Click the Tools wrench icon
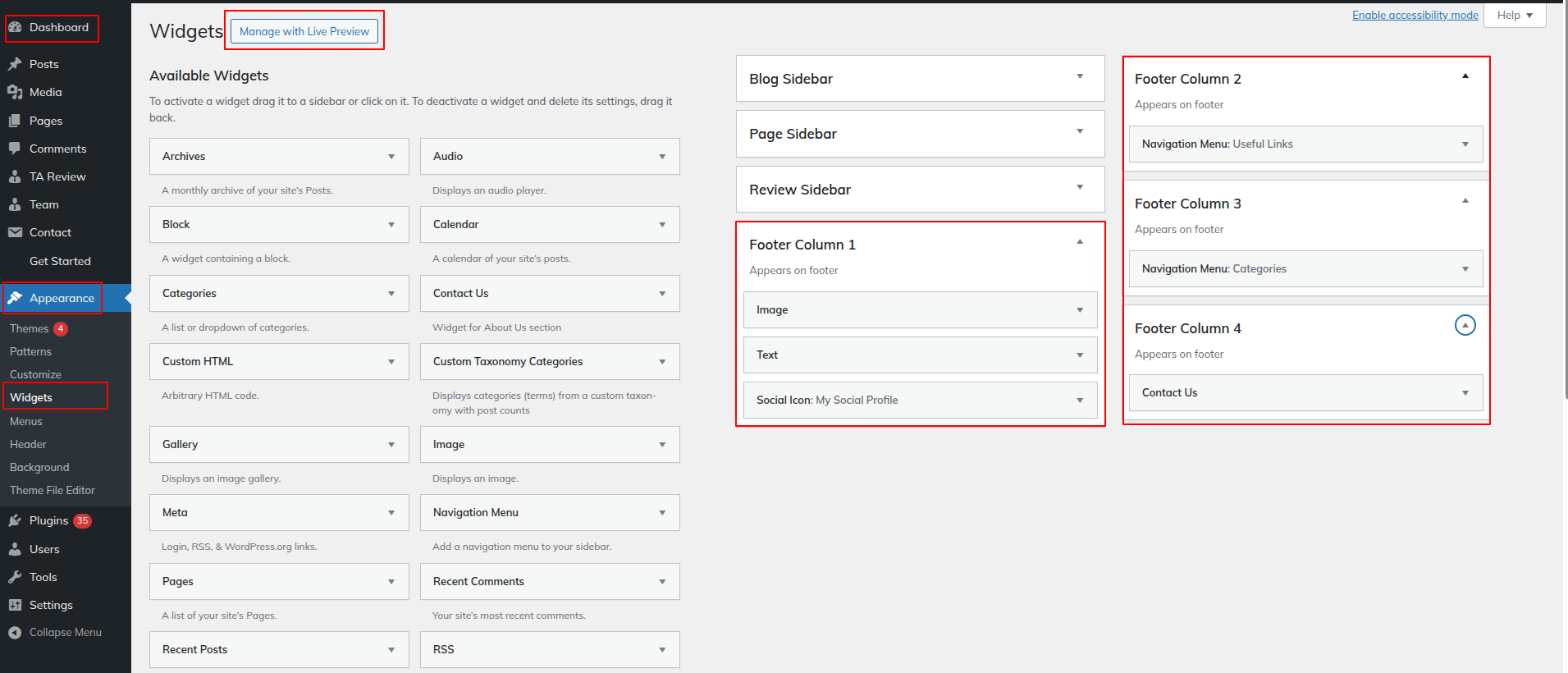The height and width of the screenshot is (673, 1568). pos(15,577)
